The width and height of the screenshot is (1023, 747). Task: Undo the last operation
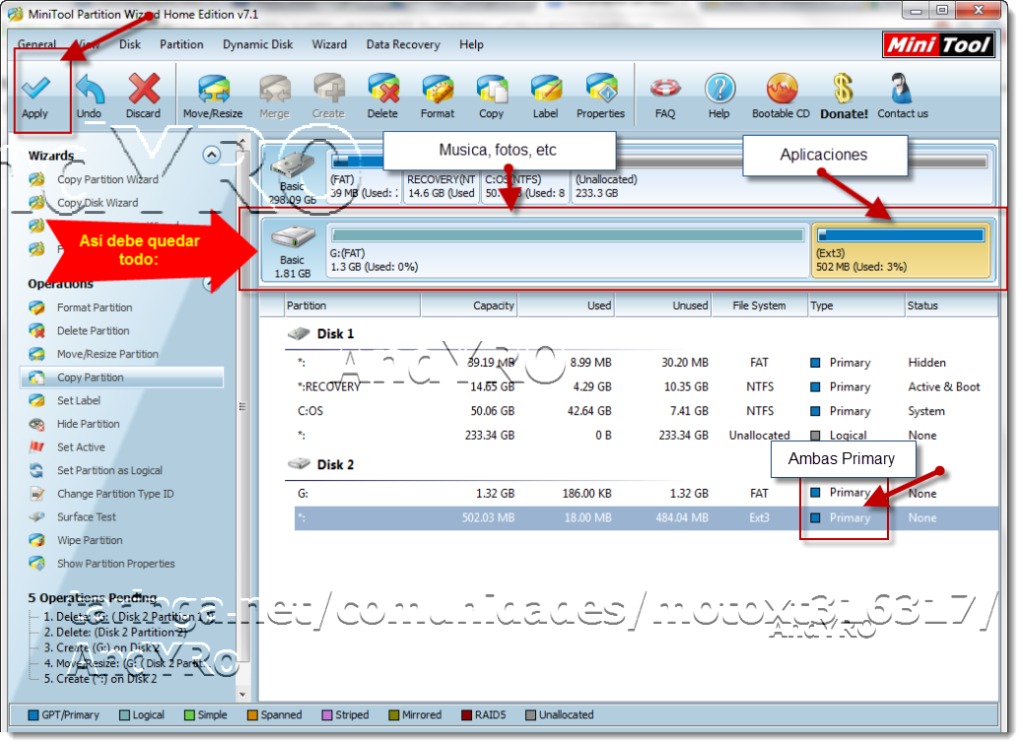tap(89, 97)
